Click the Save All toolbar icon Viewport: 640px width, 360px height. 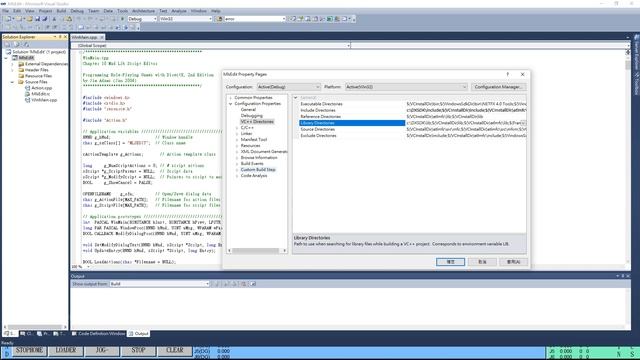pyautogui.click(x=44, y=19)
